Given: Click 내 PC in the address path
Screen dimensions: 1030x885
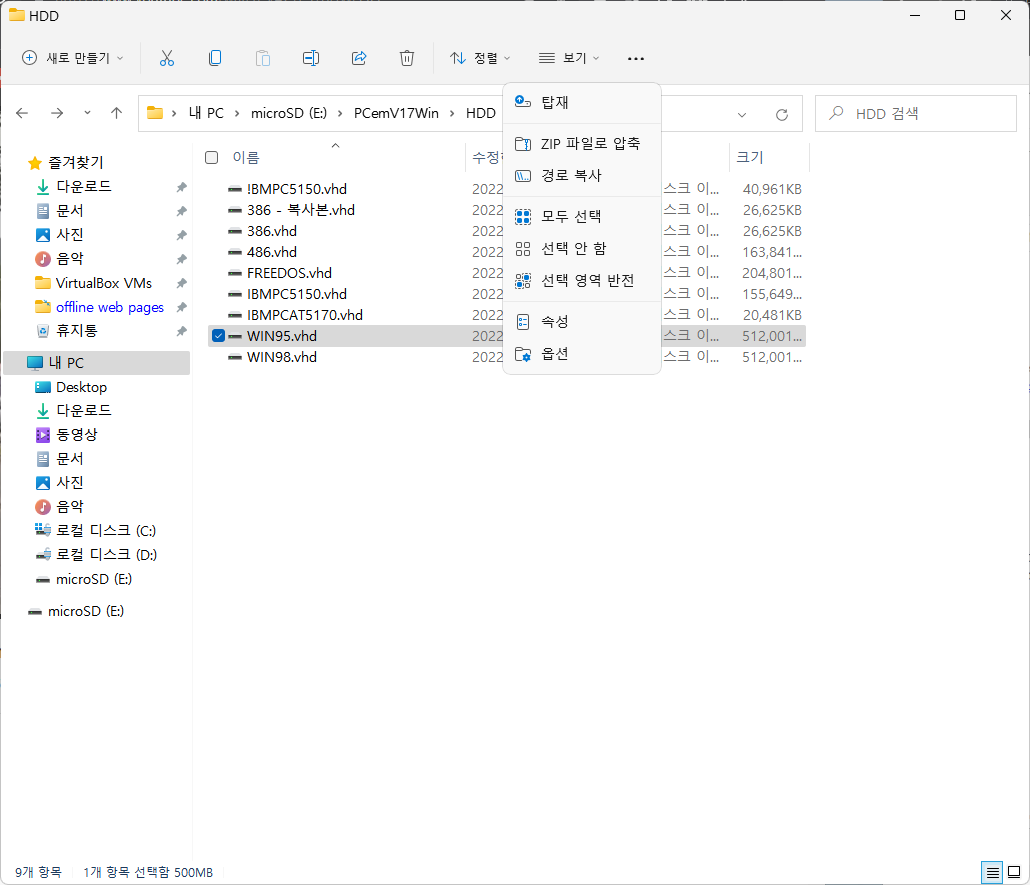Looking at the screenshot, I should click(206, 113).
